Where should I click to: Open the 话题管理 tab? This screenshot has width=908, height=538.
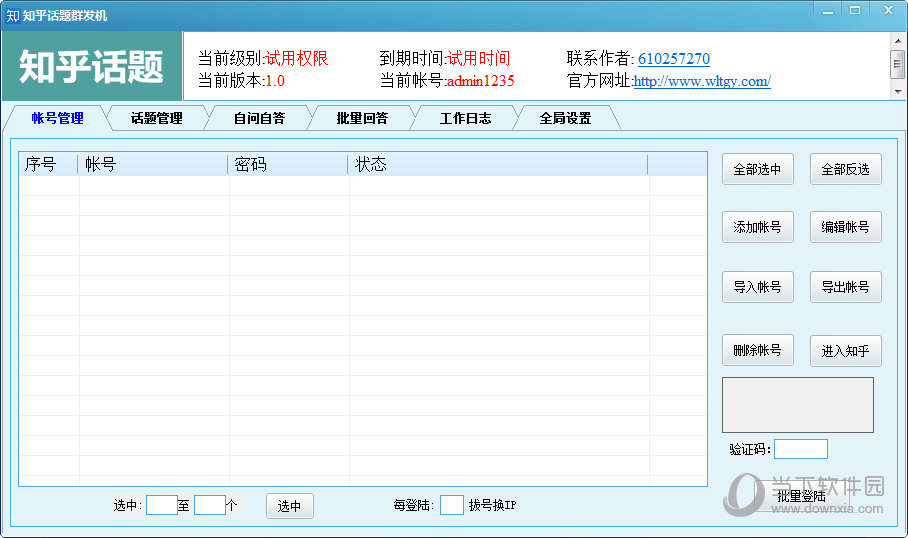tap(156, 118)
